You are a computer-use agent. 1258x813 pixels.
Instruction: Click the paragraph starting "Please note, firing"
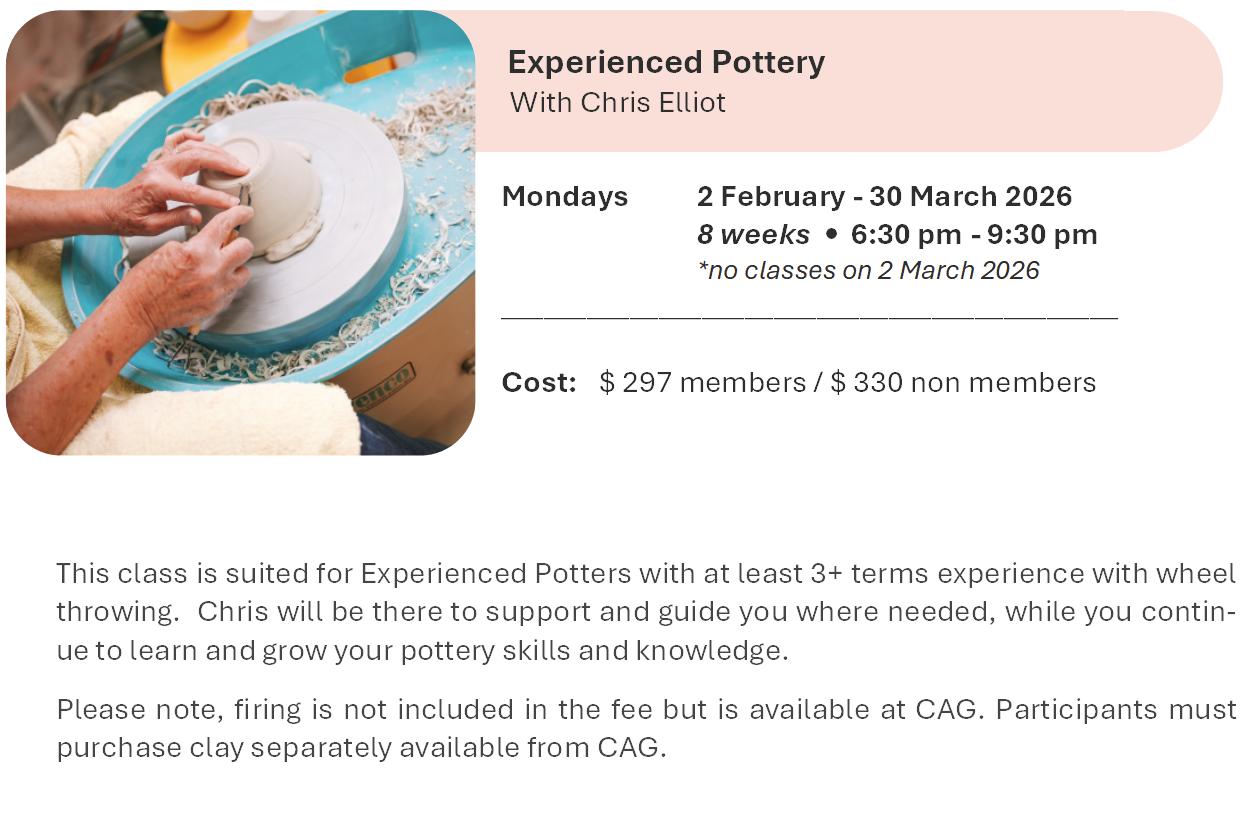[645, 728]
